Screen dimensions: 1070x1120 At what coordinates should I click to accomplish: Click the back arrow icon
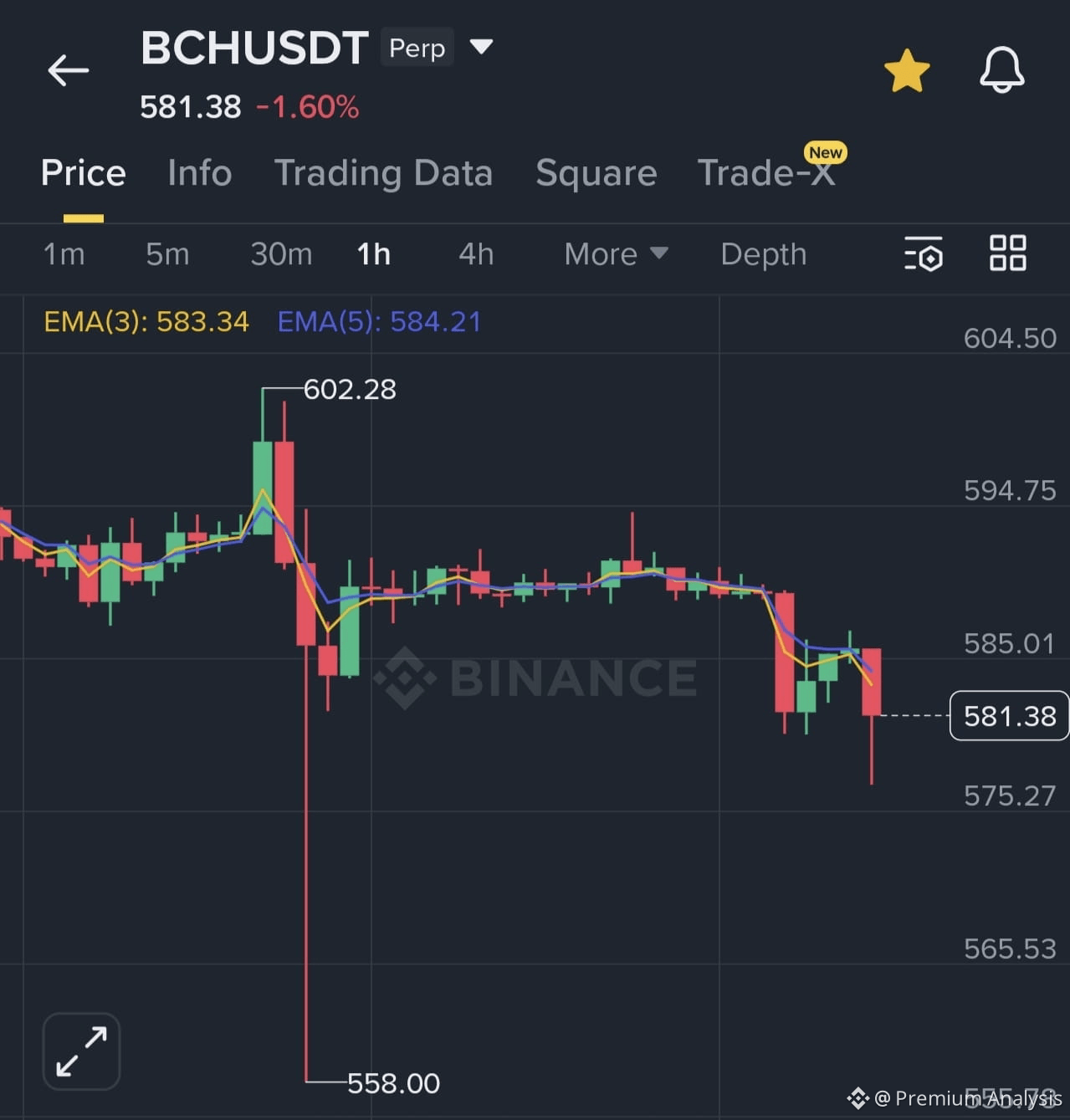point(68,70)
